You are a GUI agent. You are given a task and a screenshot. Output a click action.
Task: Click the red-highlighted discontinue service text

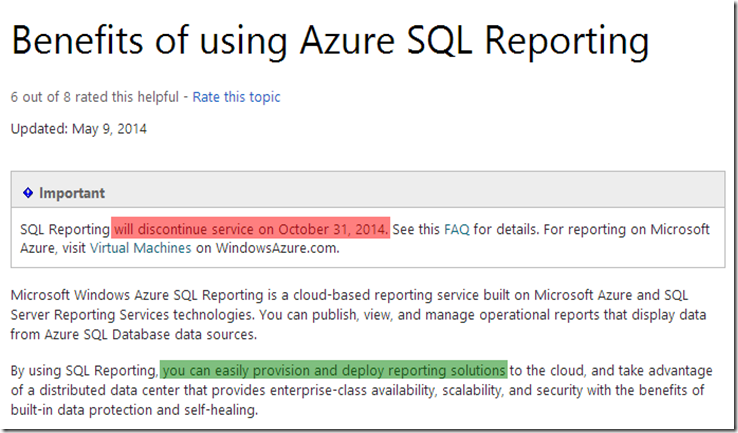coord(250,229)
